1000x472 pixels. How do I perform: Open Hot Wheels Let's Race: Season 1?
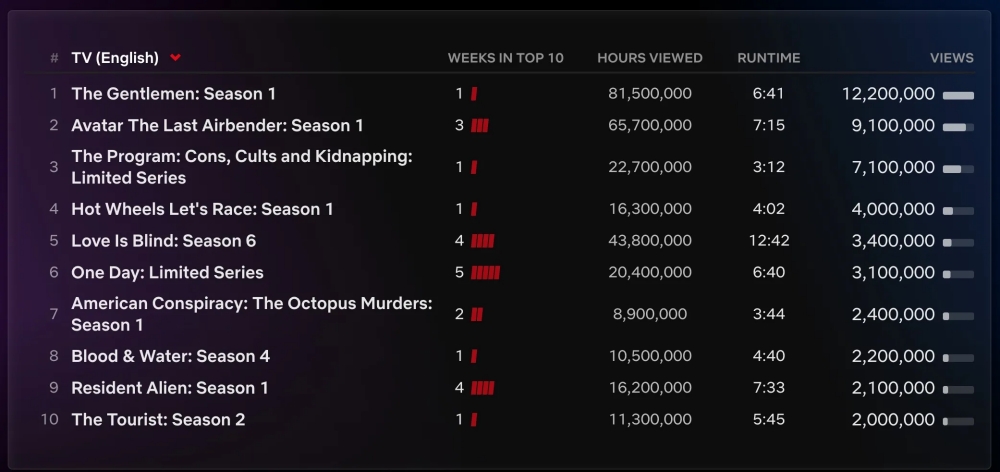click(202, 209)
